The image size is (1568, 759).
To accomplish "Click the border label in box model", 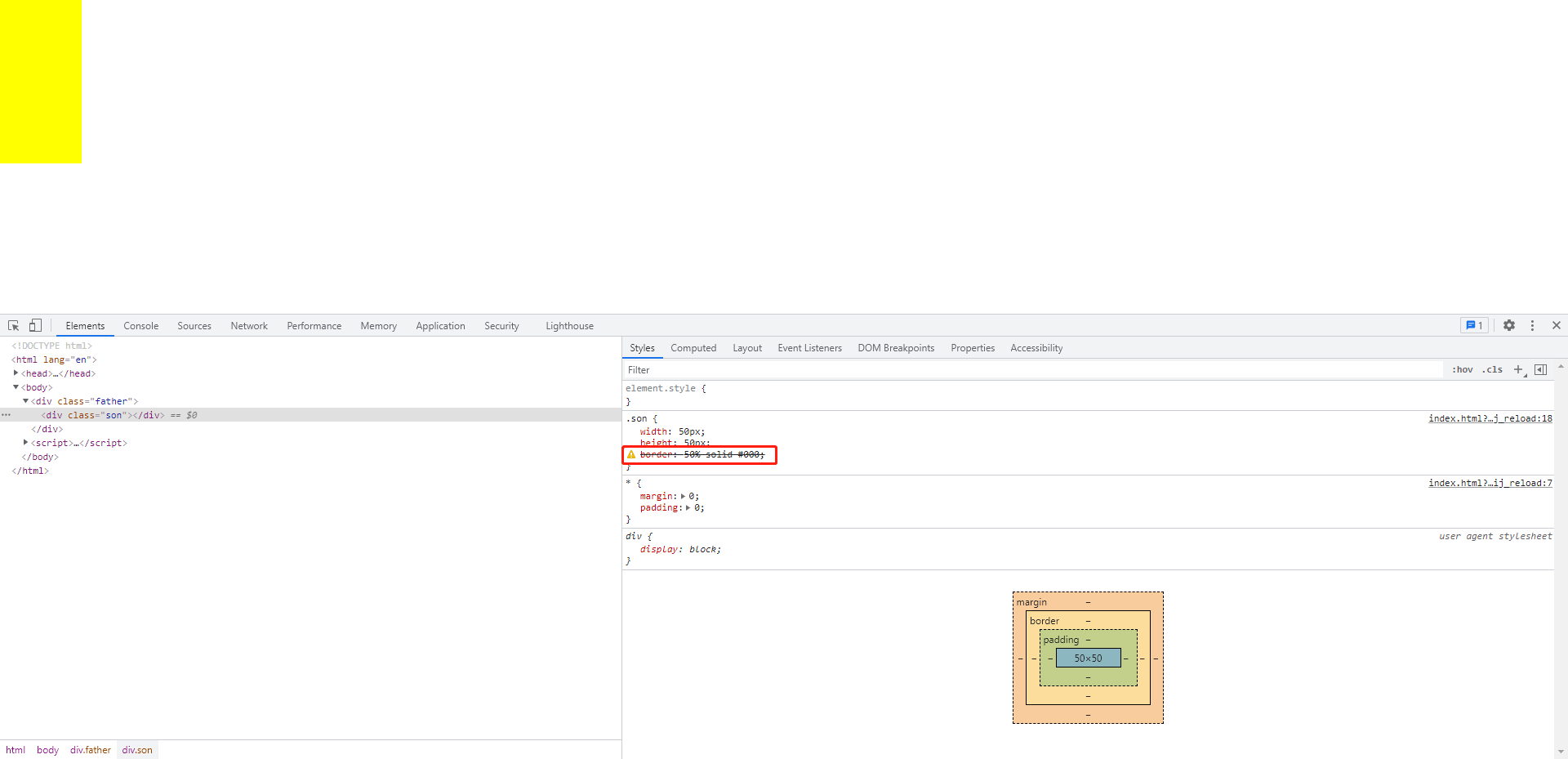I will click(x=1045, y=621).
